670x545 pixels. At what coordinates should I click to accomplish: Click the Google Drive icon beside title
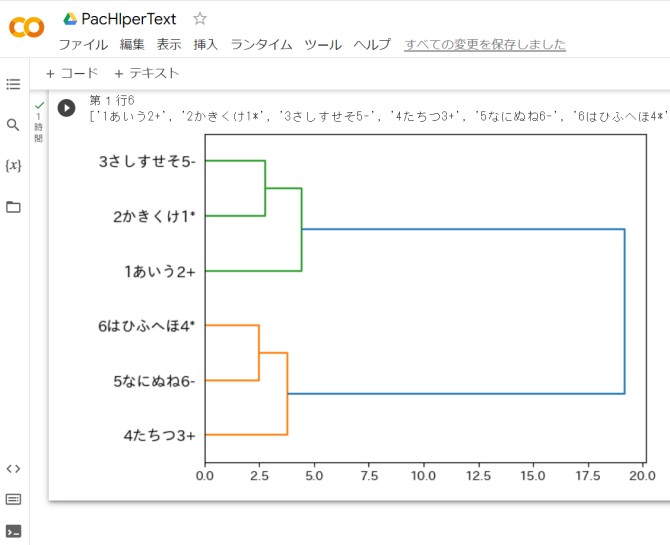point(70,18)
